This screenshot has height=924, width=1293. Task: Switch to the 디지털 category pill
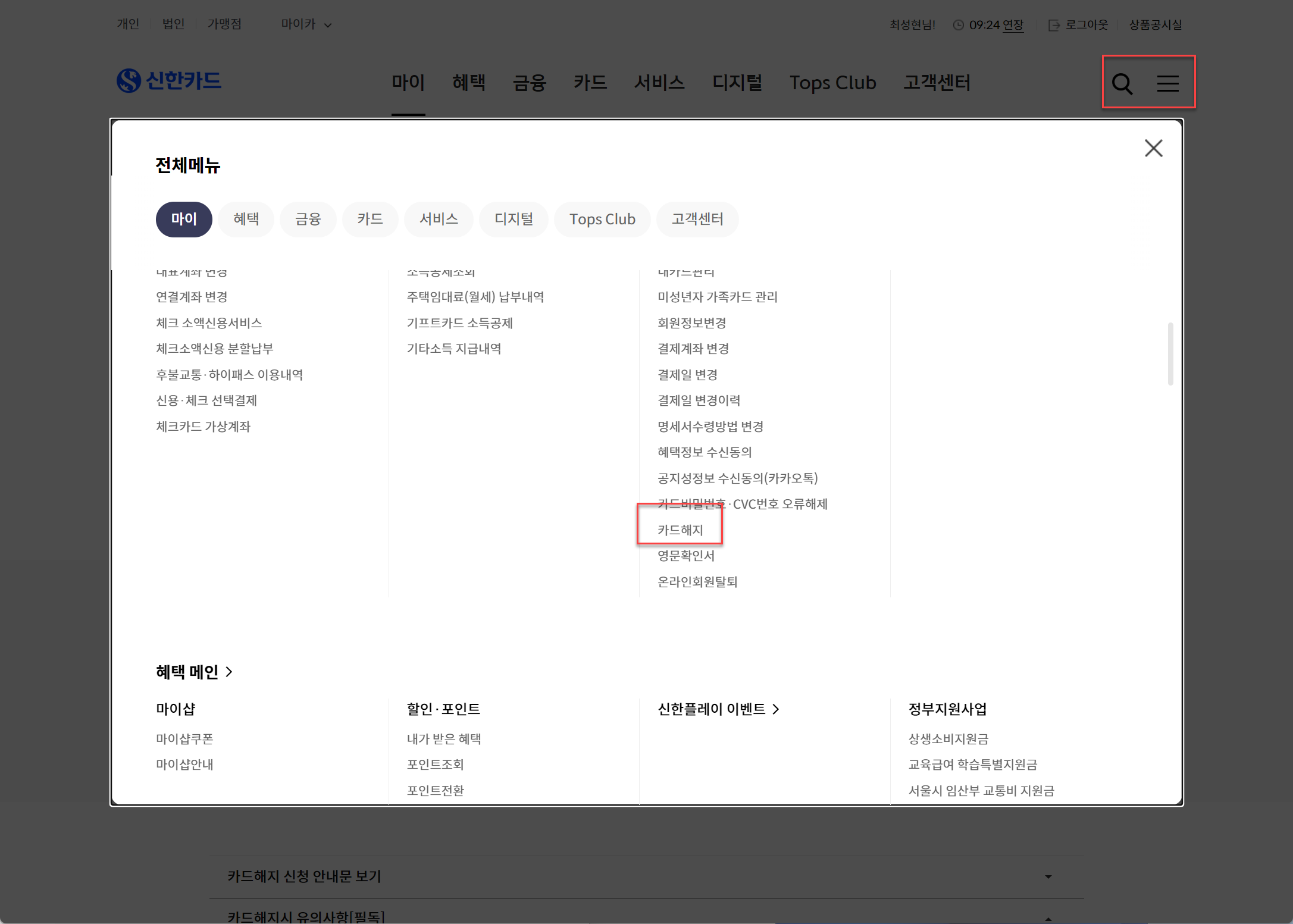tap(514, 219)
